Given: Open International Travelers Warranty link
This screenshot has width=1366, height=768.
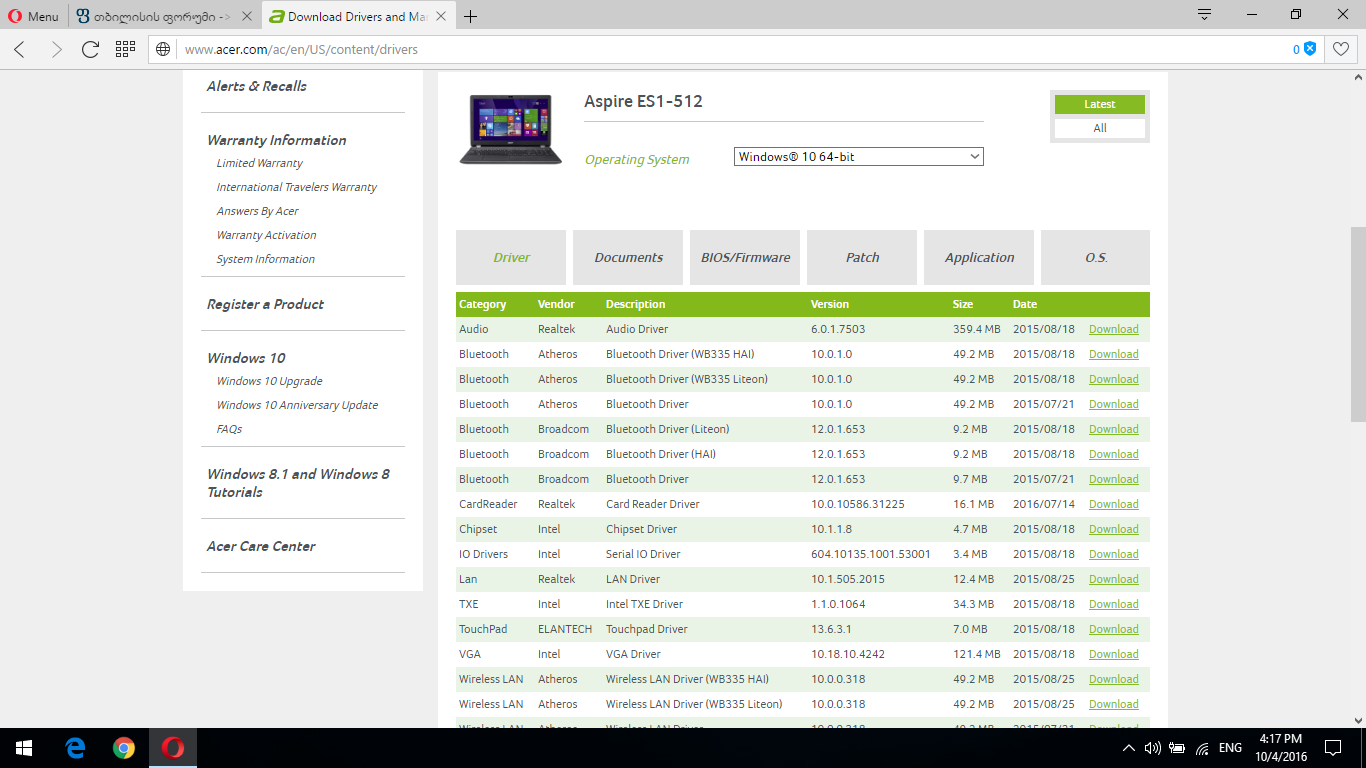Looking at the screenshot, I should coord(297,187).
